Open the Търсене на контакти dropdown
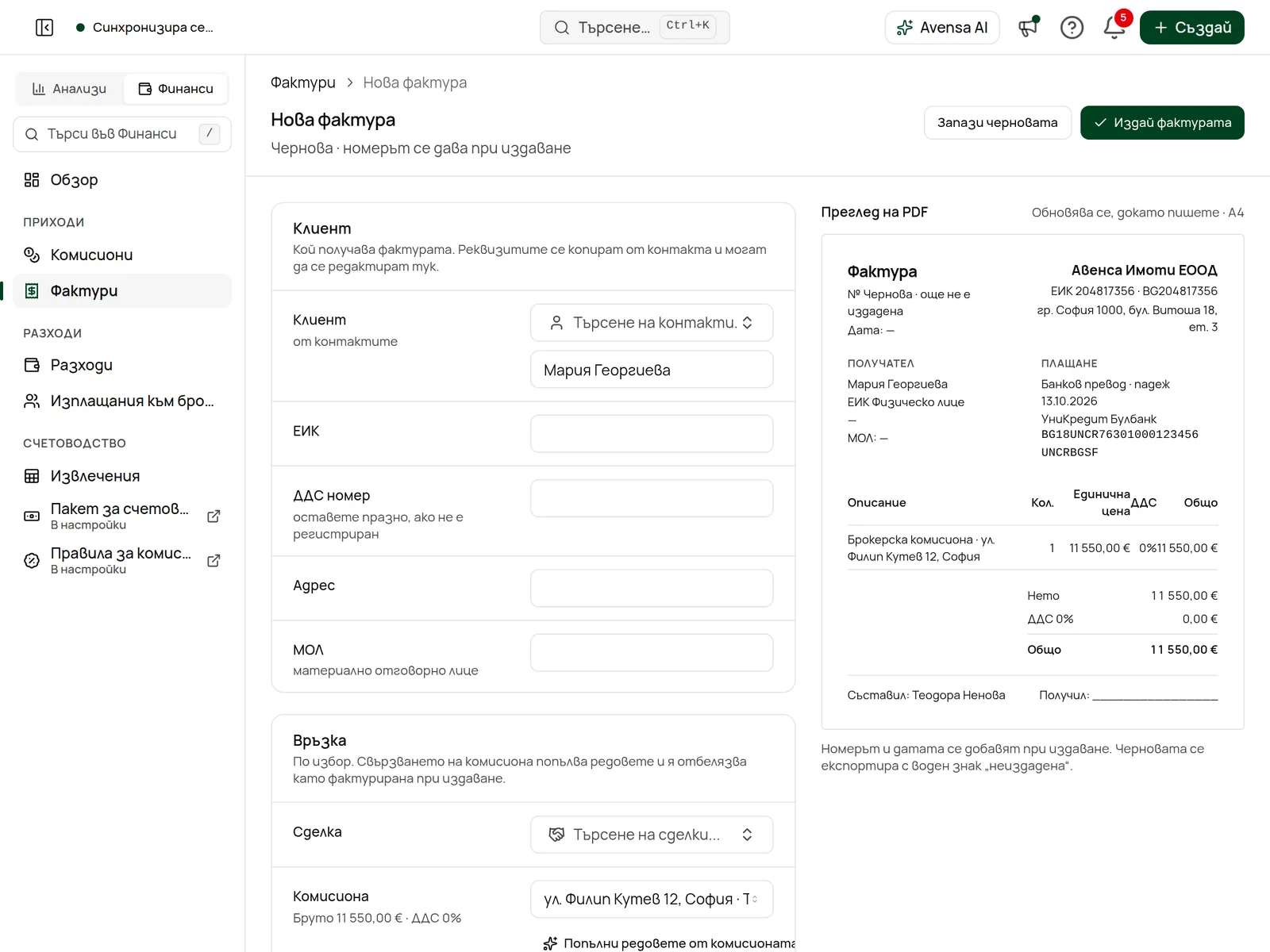 pos(652,323)
